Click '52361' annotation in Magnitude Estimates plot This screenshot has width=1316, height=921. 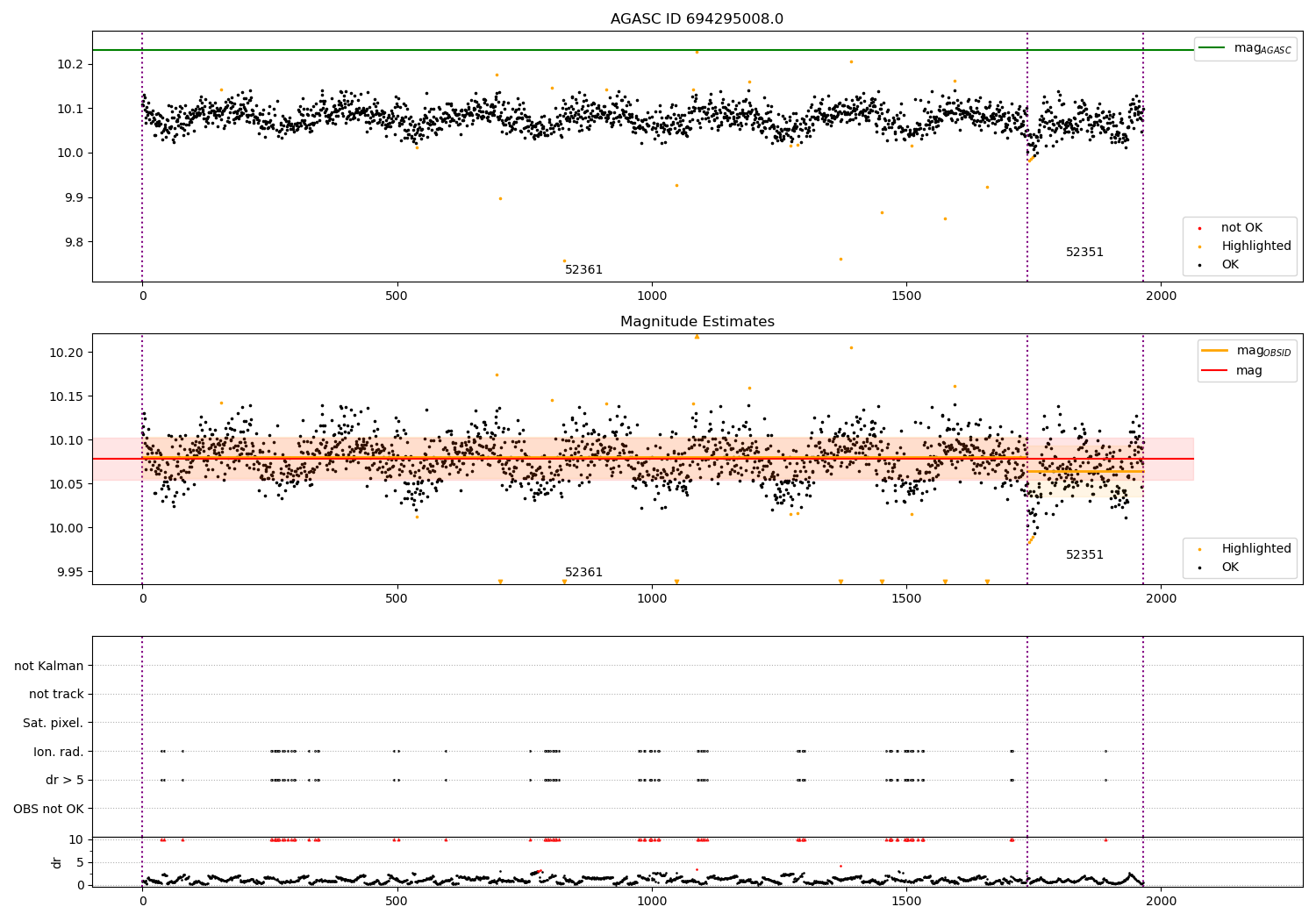tap(583, 573)
